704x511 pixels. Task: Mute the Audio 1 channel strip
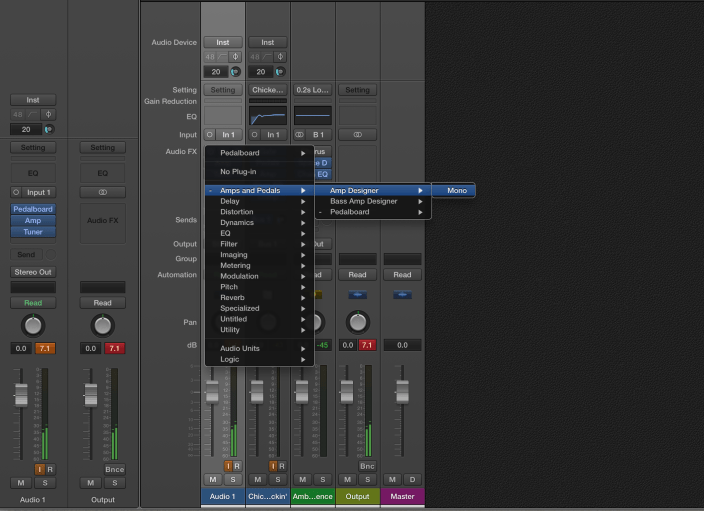tap(212, 479)
